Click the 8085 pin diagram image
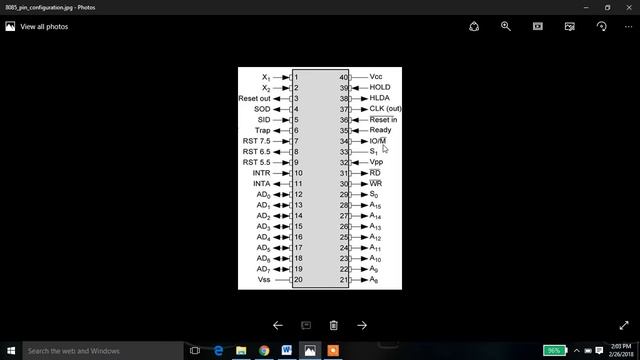 pyautogui.click(x=320, y=178)
